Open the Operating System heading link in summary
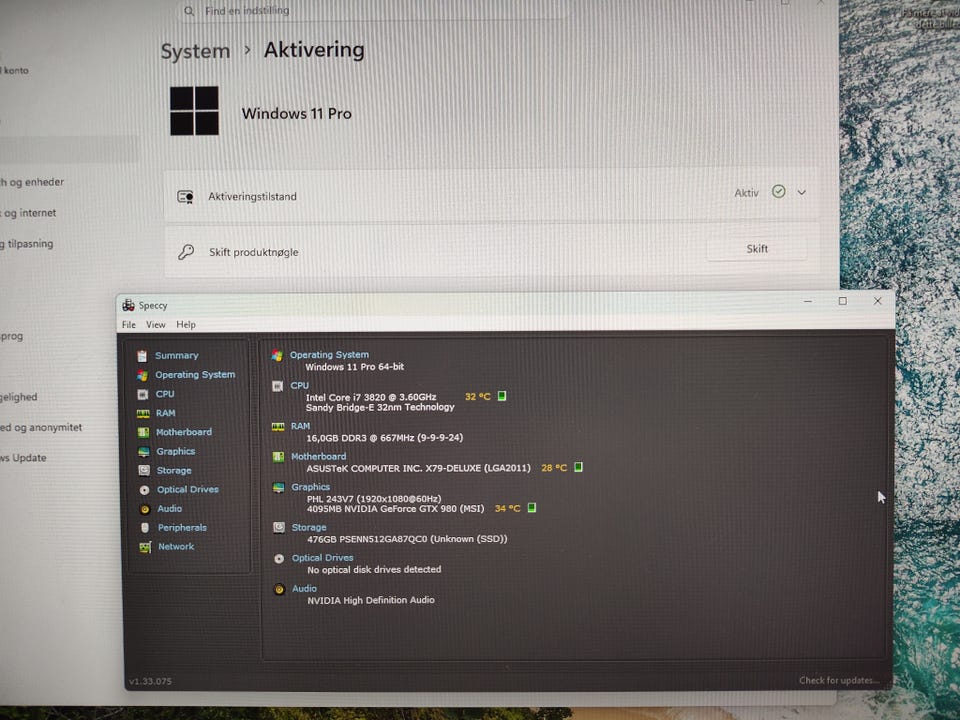Image resolution: width=960 pixels, height=720 pixels. point(329,354)
